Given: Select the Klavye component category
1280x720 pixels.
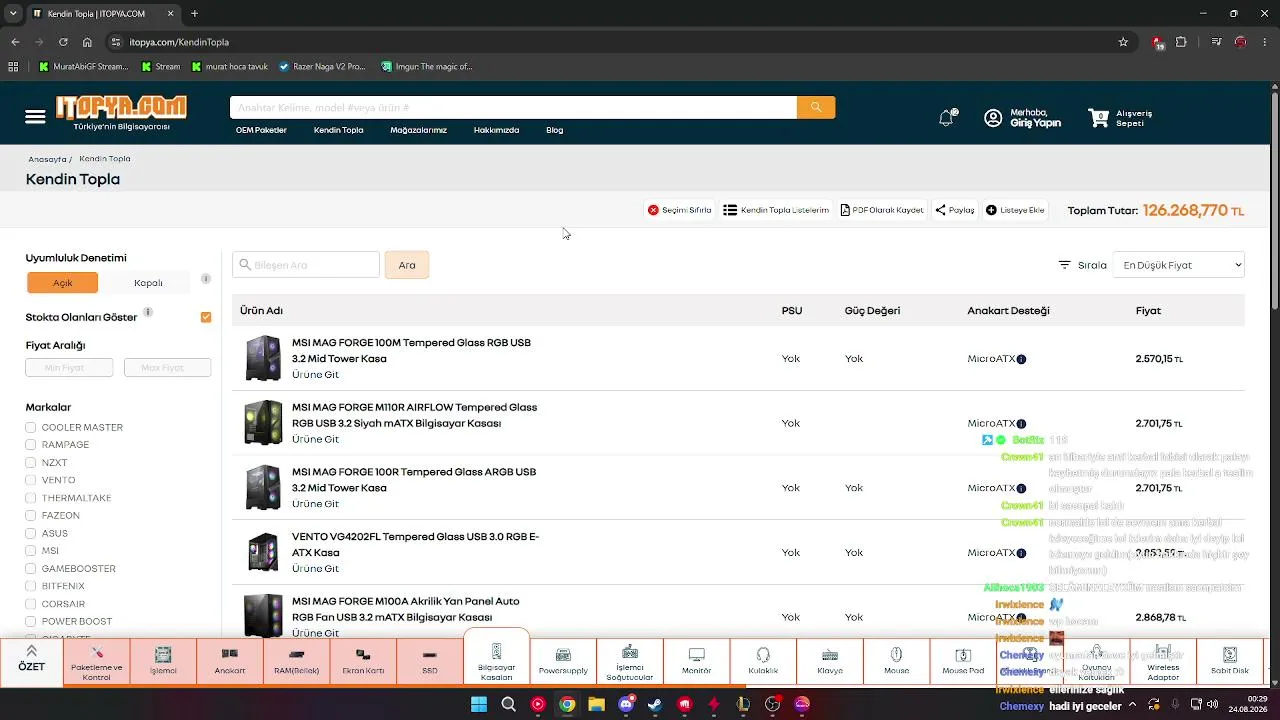Looking at the screenshot, I should pos(830,662).
